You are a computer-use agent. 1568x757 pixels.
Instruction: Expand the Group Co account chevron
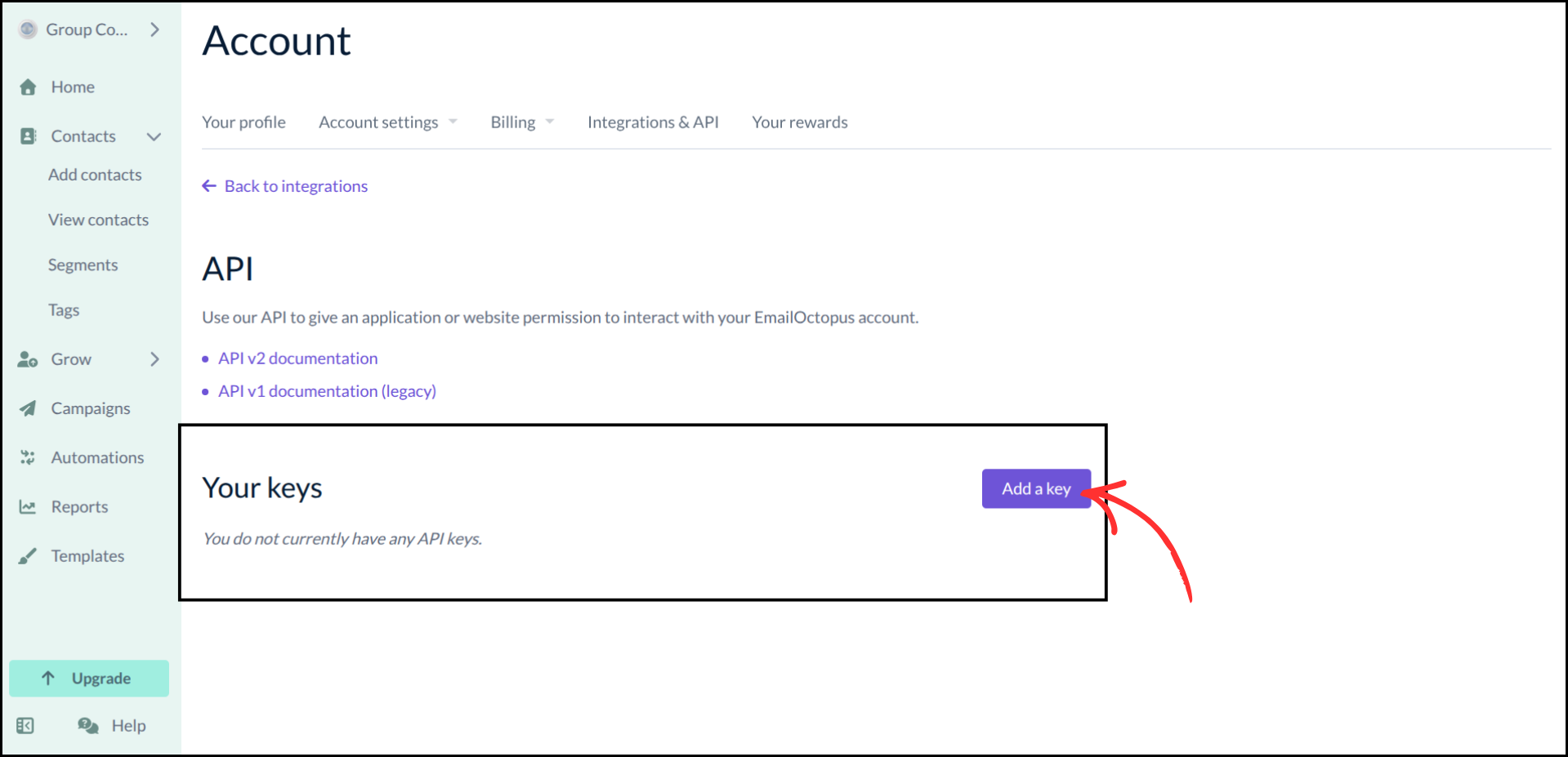154,29
